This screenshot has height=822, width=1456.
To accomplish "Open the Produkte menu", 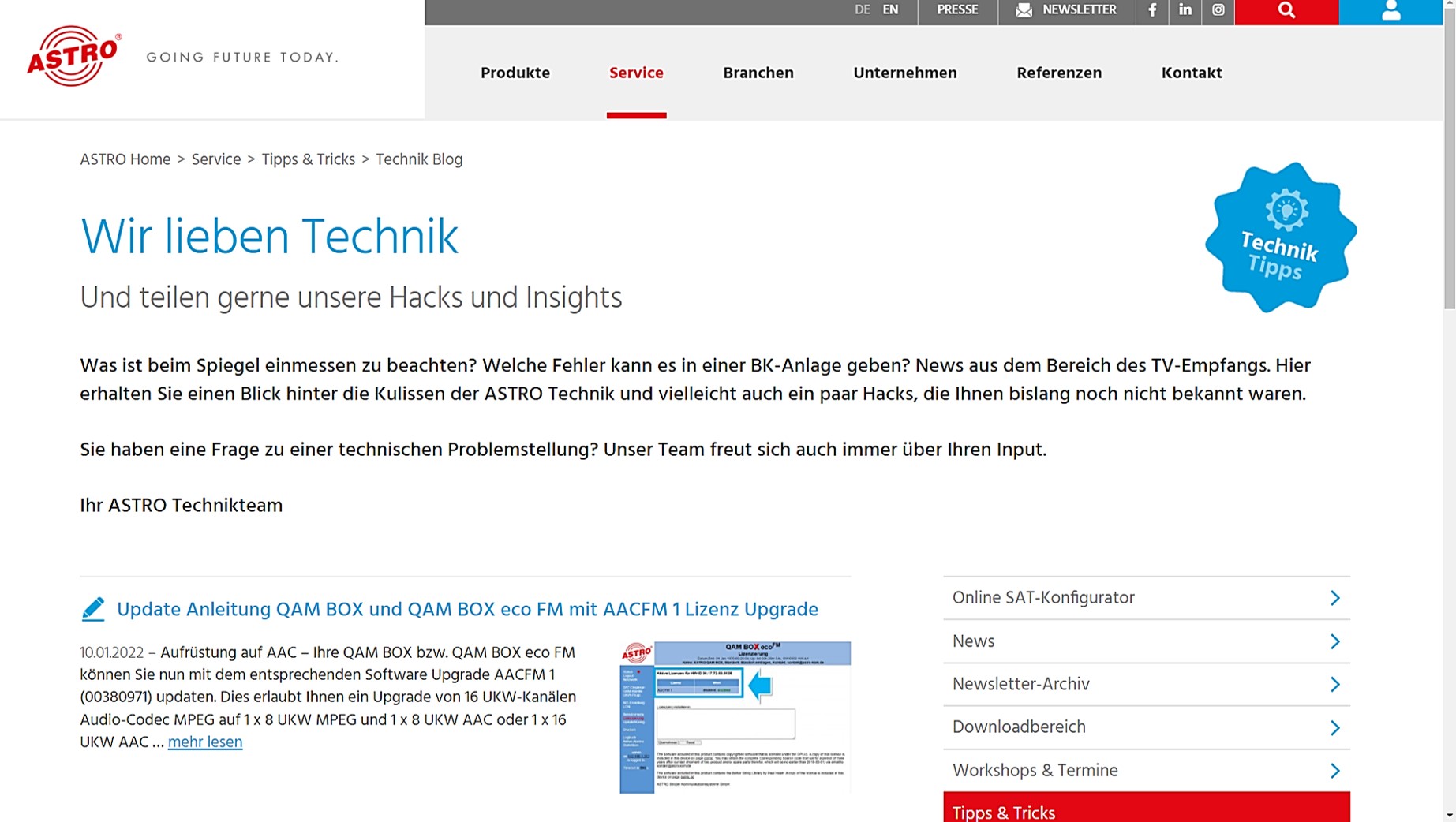I will pyautogui.click(x=515, y=73).
